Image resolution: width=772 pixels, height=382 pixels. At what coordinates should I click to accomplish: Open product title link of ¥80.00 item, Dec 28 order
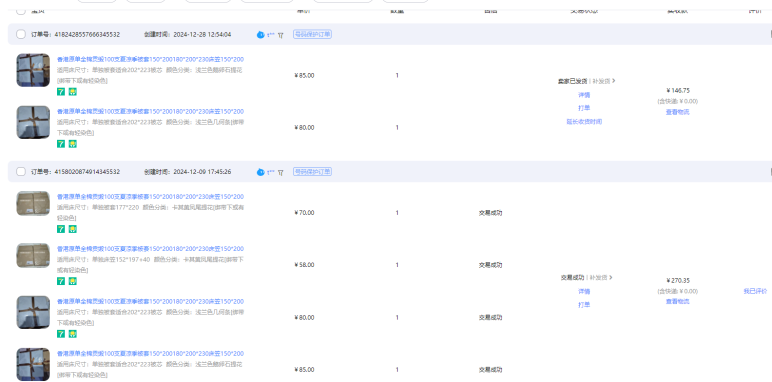150,111
